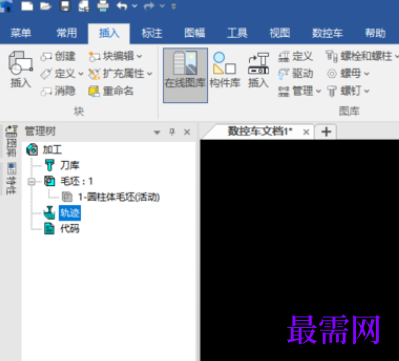Open the Redo history dropdown arrow
Viewport: 399px width, 361px height.
pyautogui.click(x=162, y=6)
